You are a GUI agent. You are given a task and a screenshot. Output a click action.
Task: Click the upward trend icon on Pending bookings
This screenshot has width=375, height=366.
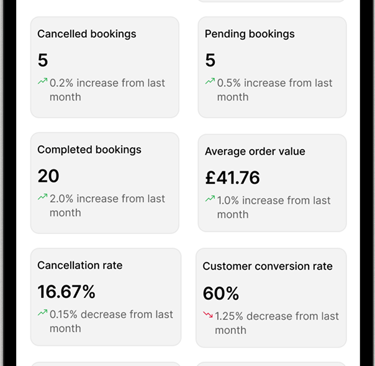[210, 81]
